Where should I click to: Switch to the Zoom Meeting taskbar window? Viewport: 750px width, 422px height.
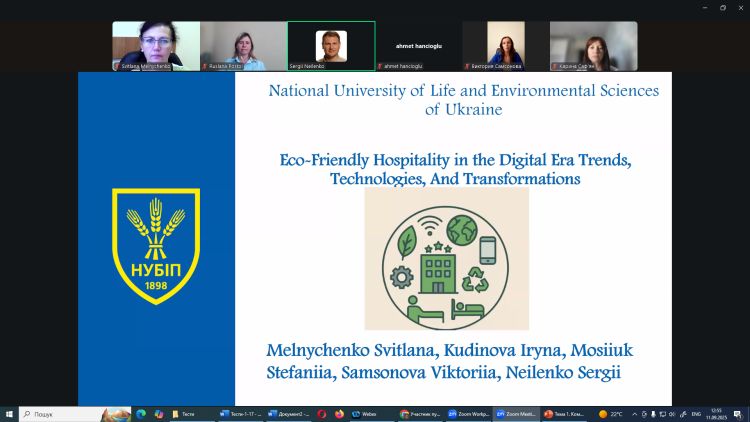(514, 414)
